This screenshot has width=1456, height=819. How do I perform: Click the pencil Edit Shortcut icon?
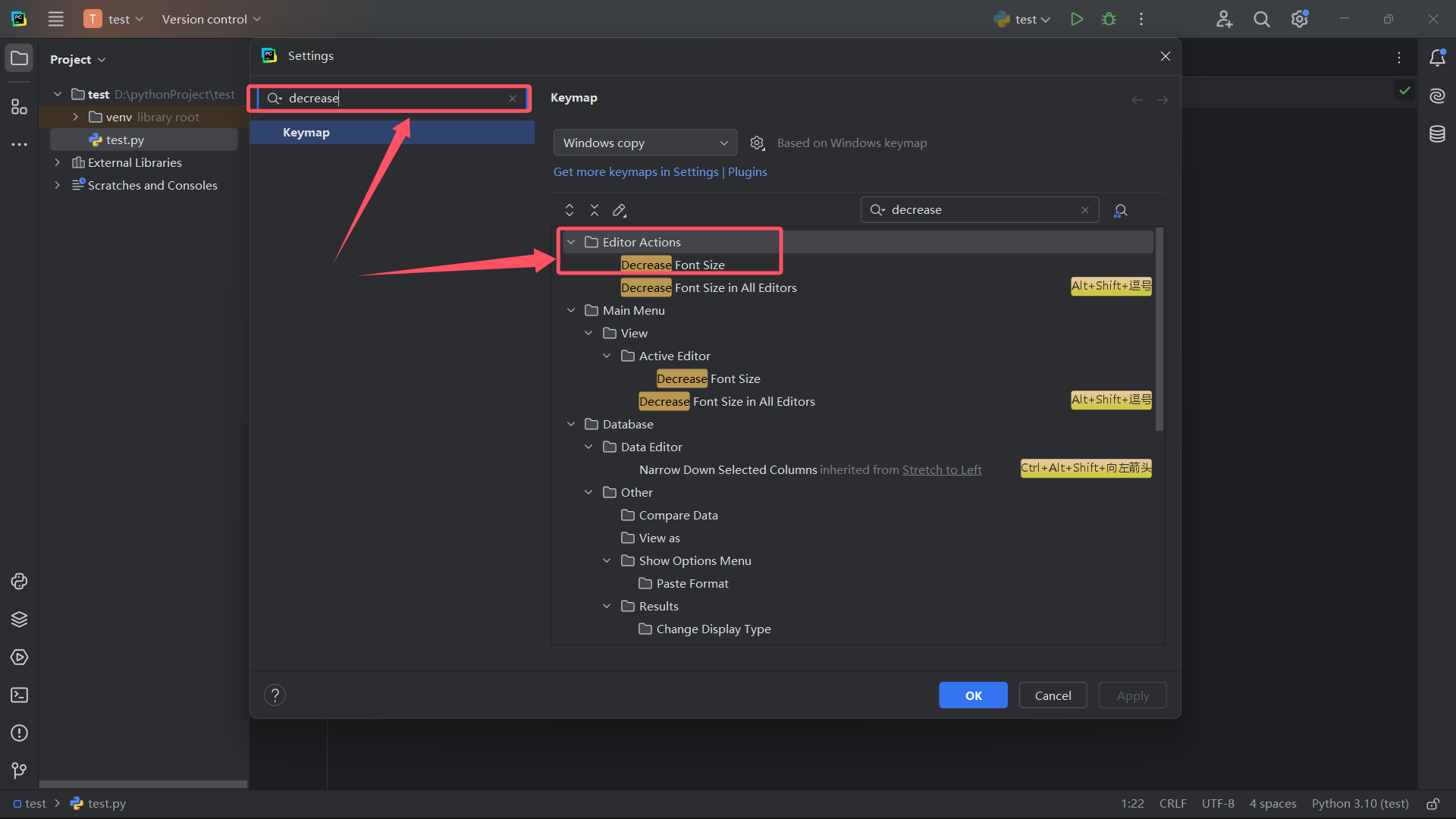(620, 210)
